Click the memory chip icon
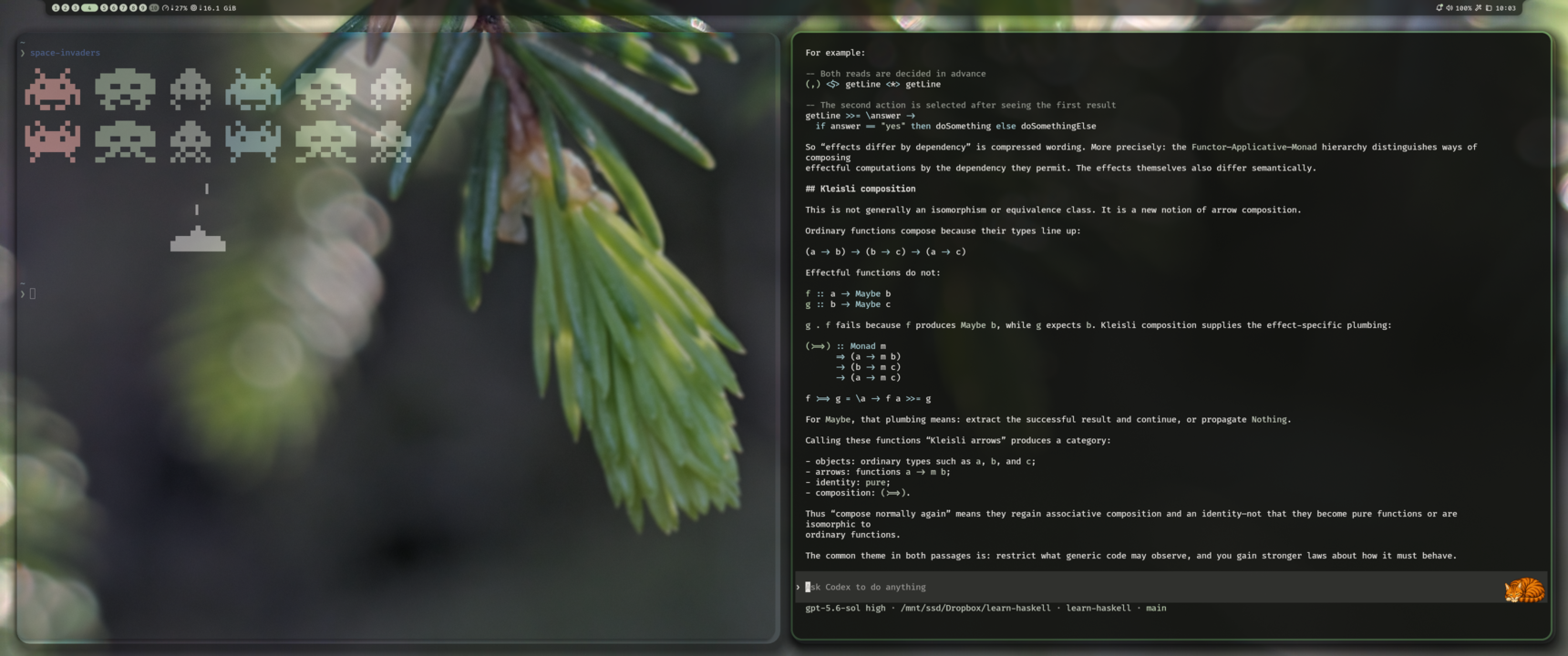The height and width of the screenshot is (656, 1568). 193,7
